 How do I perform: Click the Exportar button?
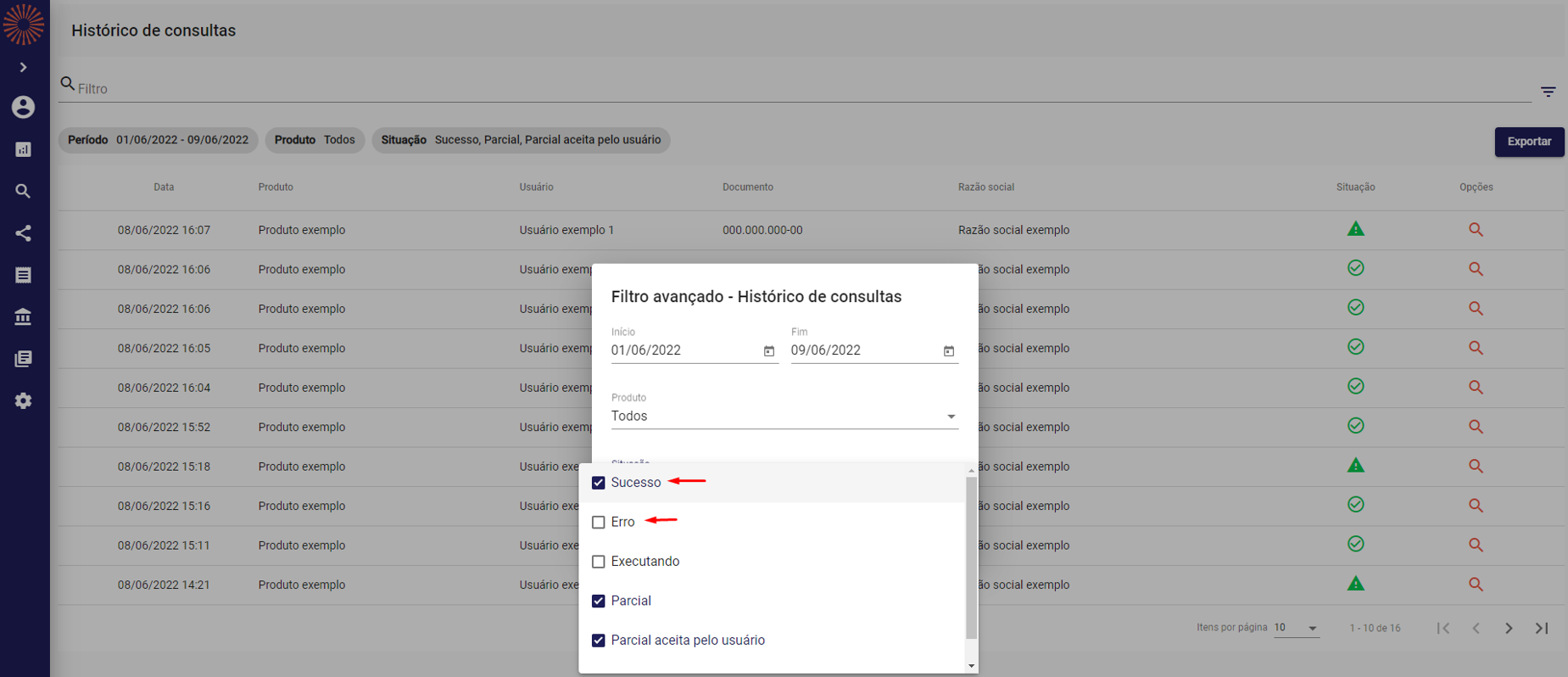point(1529,142)
